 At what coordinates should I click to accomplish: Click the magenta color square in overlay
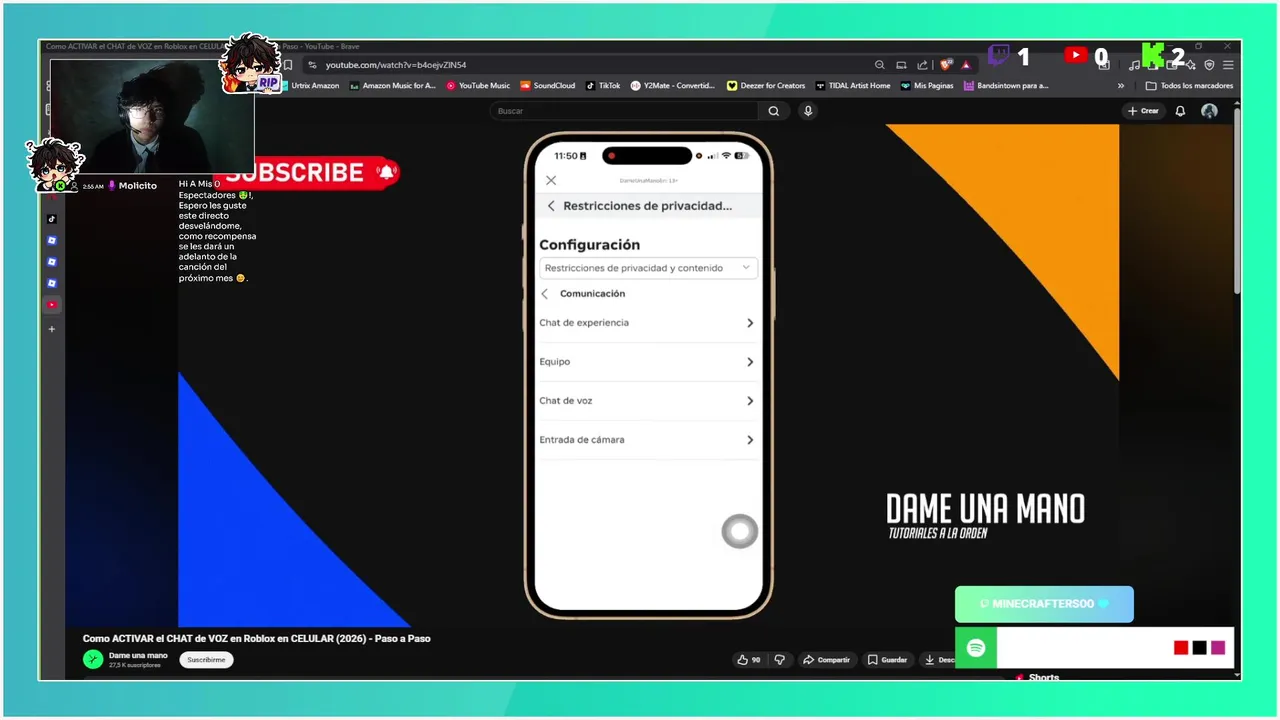[x=1218, y=648]
